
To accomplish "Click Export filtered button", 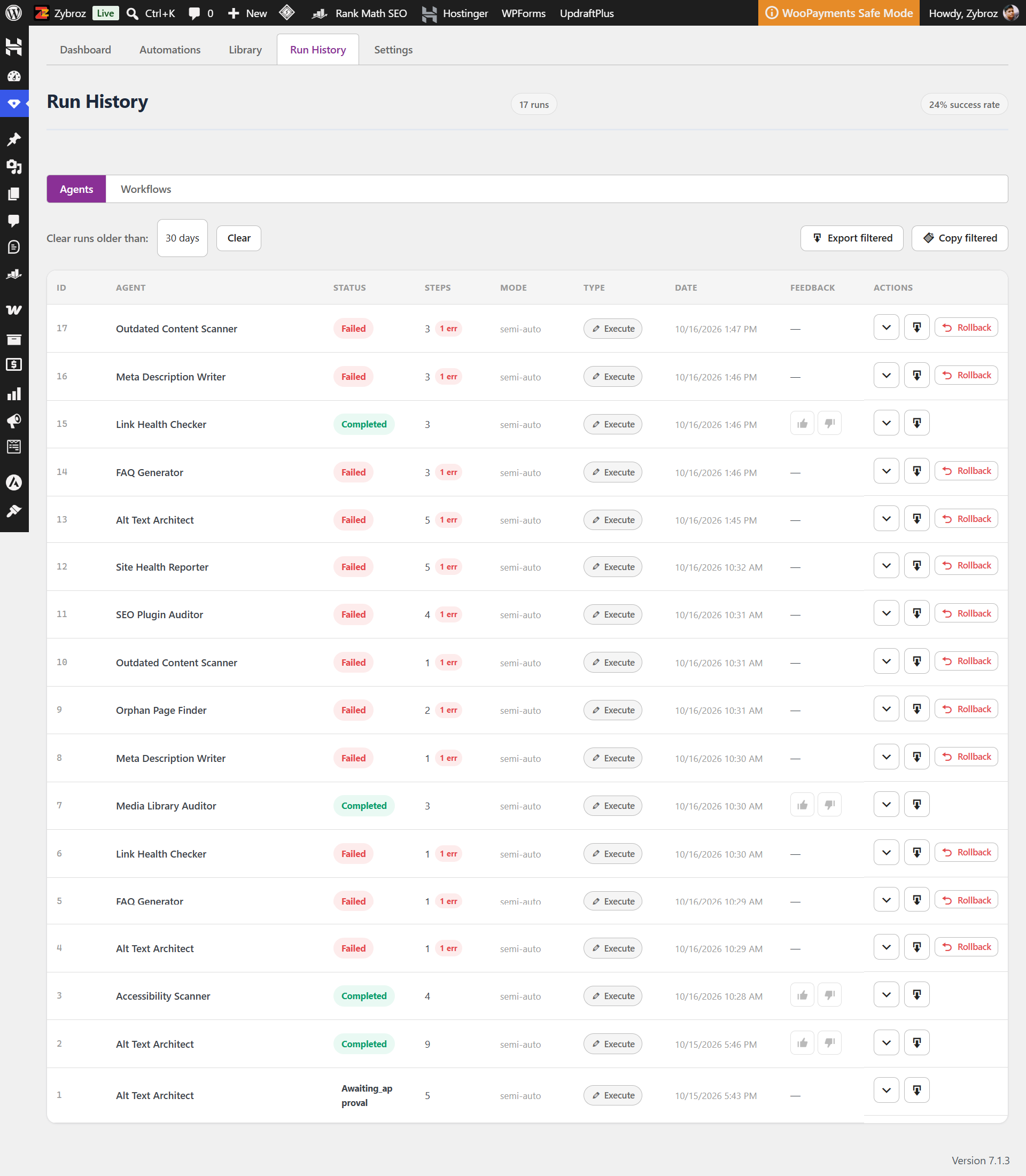I will (851, 238).
